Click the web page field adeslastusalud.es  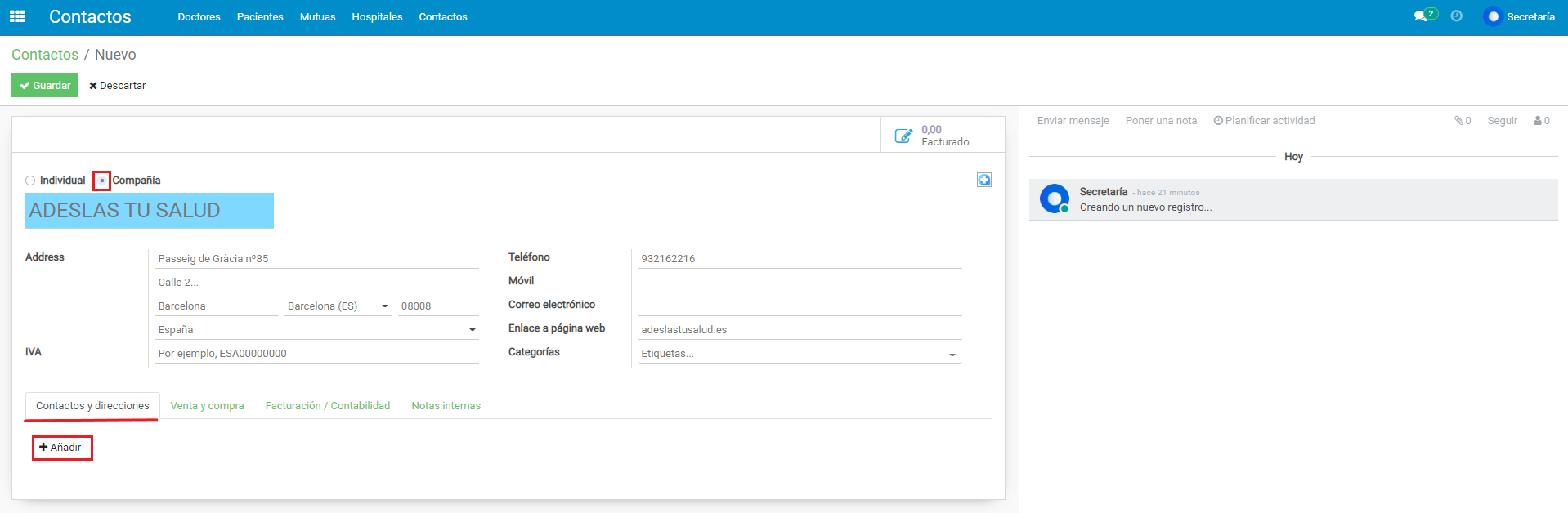pos(800,330)
